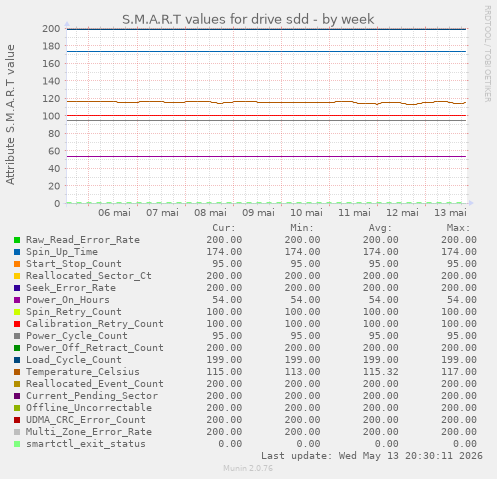This screenshot has width=497, height=479.
Task: Click the 09 mai x-axis date label
Action: (258, 212)
